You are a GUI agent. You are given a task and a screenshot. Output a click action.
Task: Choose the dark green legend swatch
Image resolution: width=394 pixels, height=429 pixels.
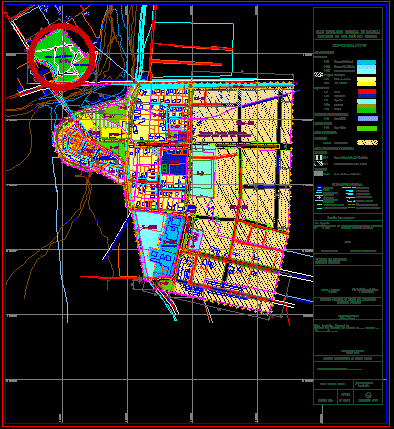tap(367, 110)
